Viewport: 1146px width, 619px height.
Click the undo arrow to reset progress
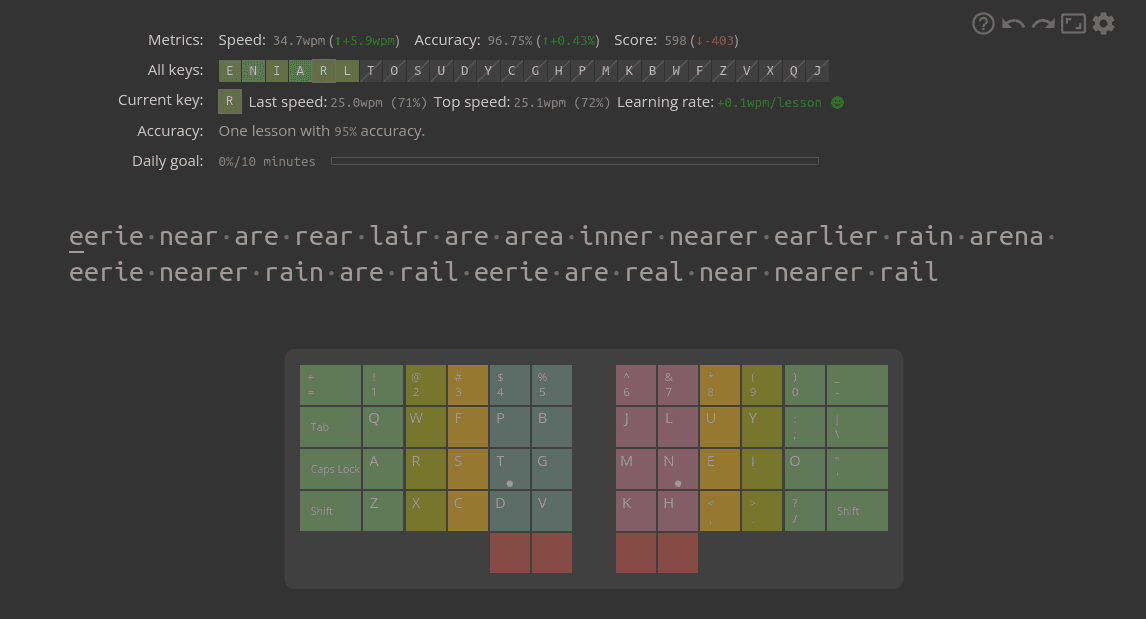1013,22
